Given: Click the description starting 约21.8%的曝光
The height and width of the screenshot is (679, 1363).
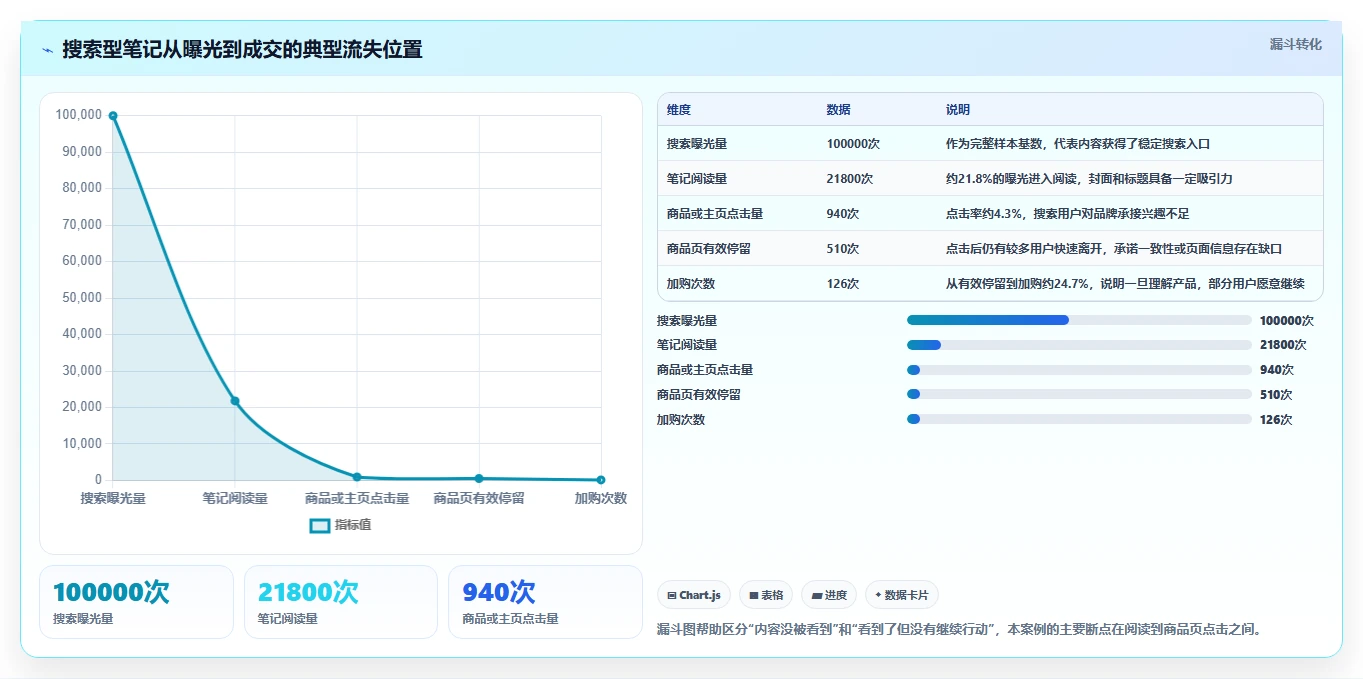Looking at the screenshot, I should 1089,179.
